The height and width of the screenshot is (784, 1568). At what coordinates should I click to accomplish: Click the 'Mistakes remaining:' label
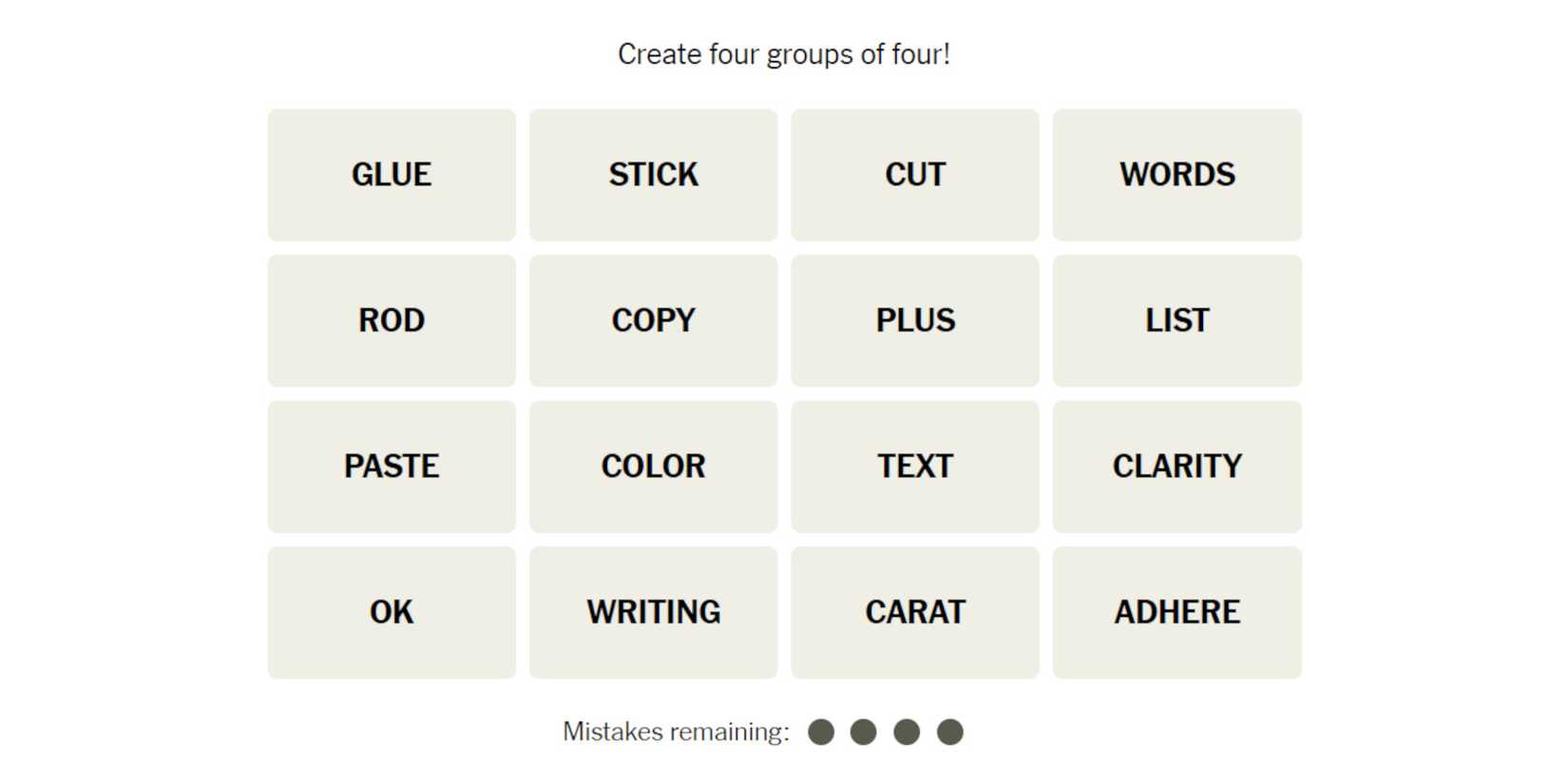(x=676, y=732)
